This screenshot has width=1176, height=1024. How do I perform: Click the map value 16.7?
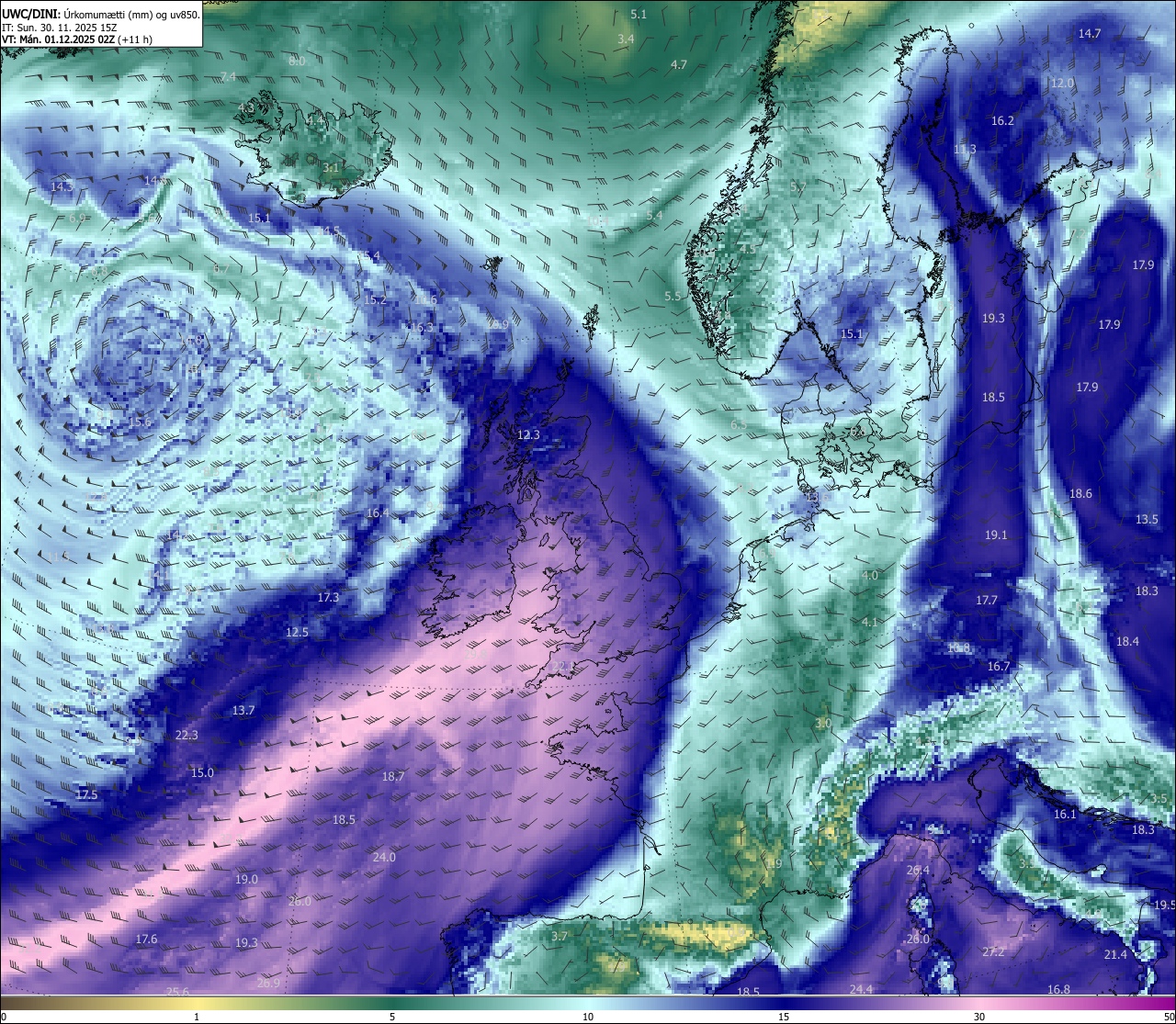click(x=998, y=666)
